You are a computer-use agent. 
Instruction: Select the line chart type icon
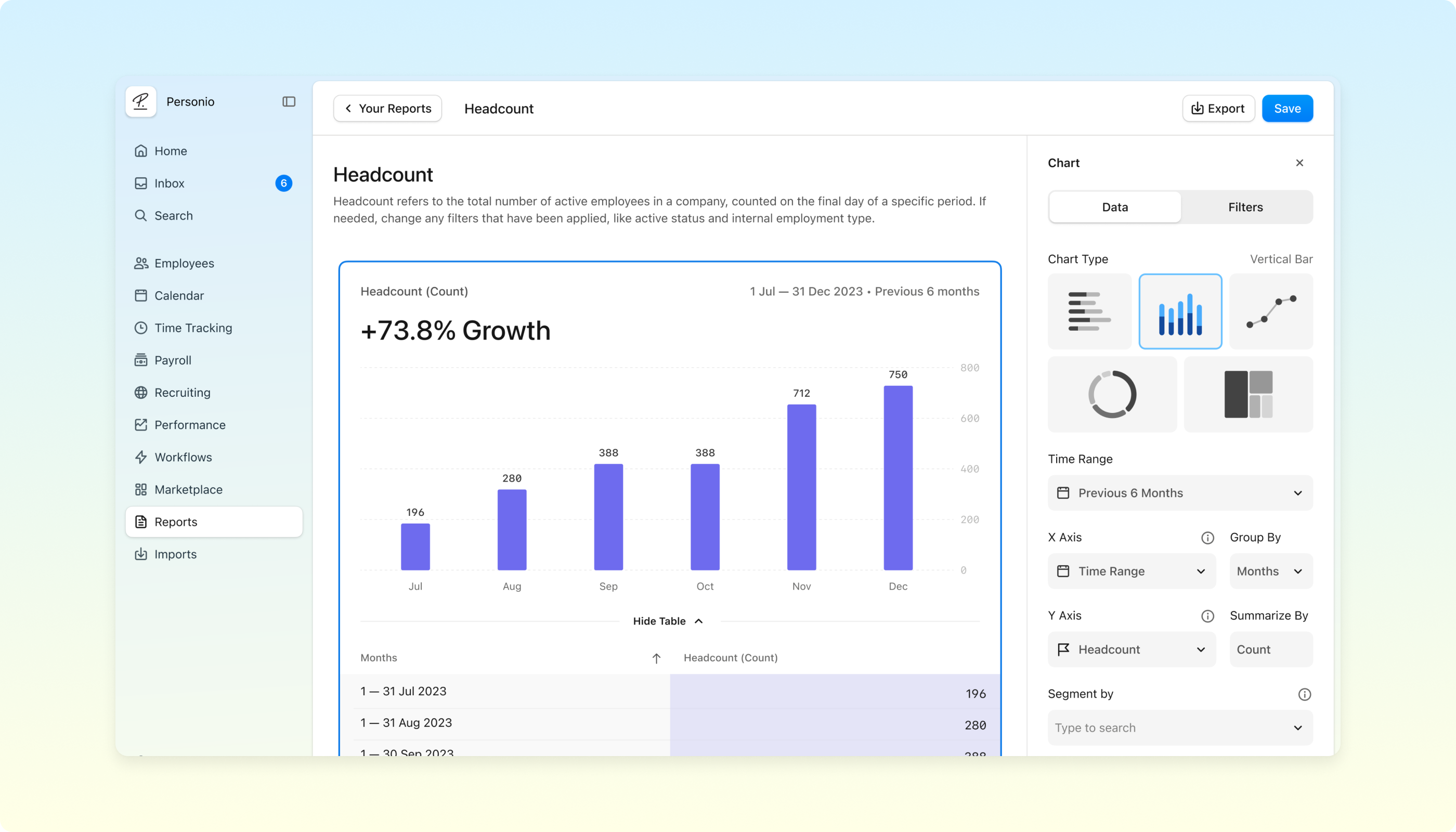[1271, 311]
